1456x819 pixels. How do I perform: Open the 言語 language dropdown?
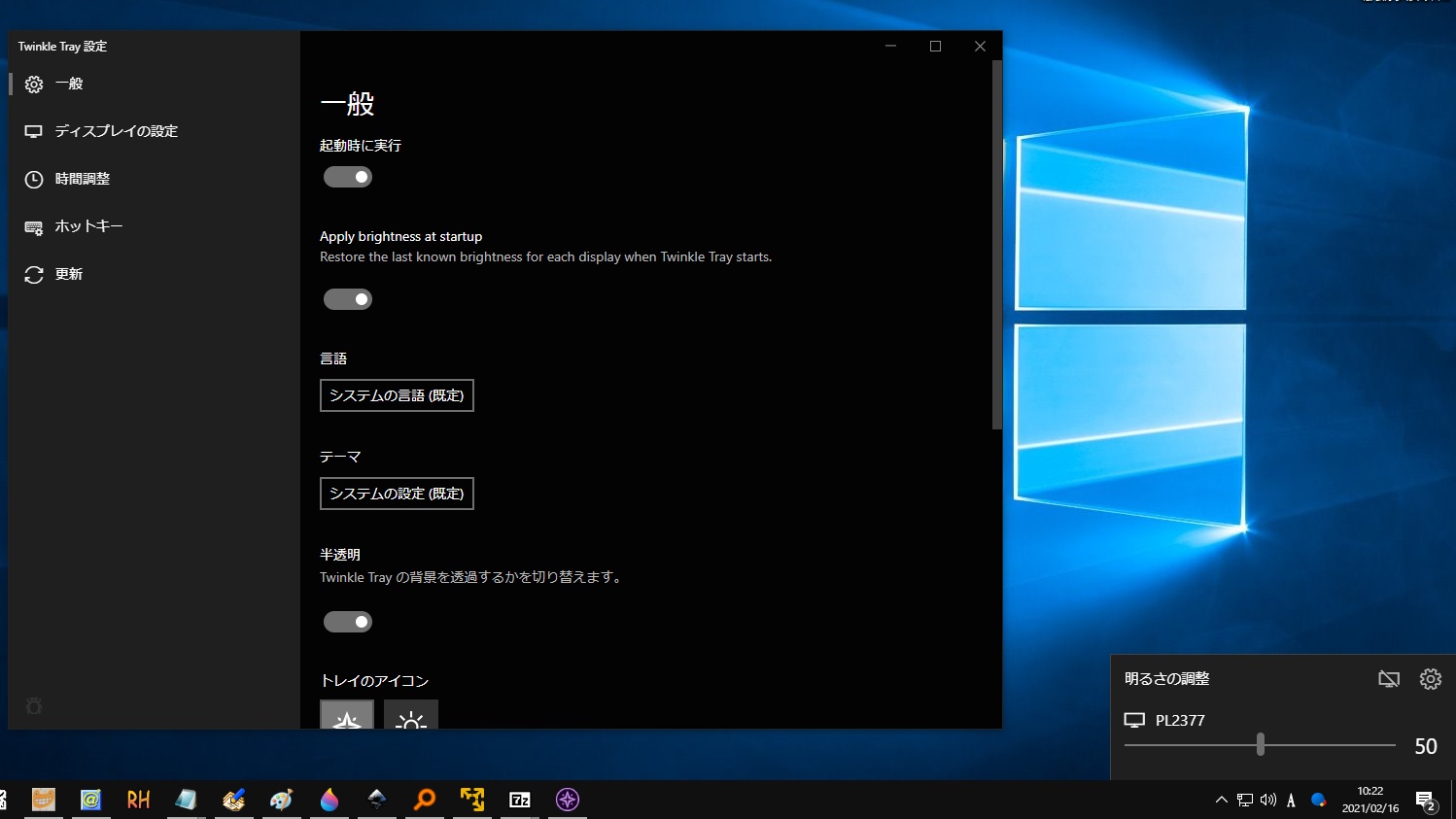pyautogui.click(x=397, y=395)
